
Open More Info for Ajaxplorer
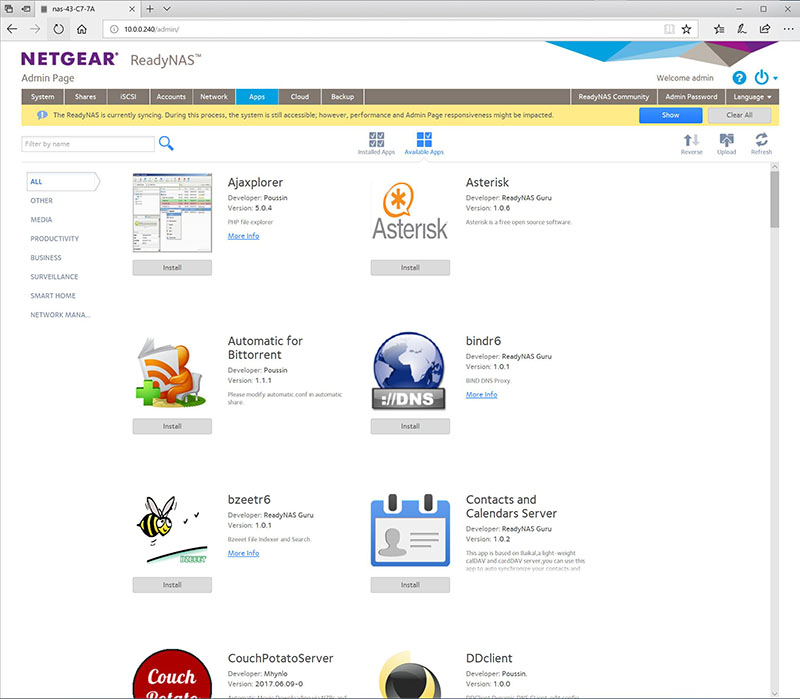click(243, 236)
